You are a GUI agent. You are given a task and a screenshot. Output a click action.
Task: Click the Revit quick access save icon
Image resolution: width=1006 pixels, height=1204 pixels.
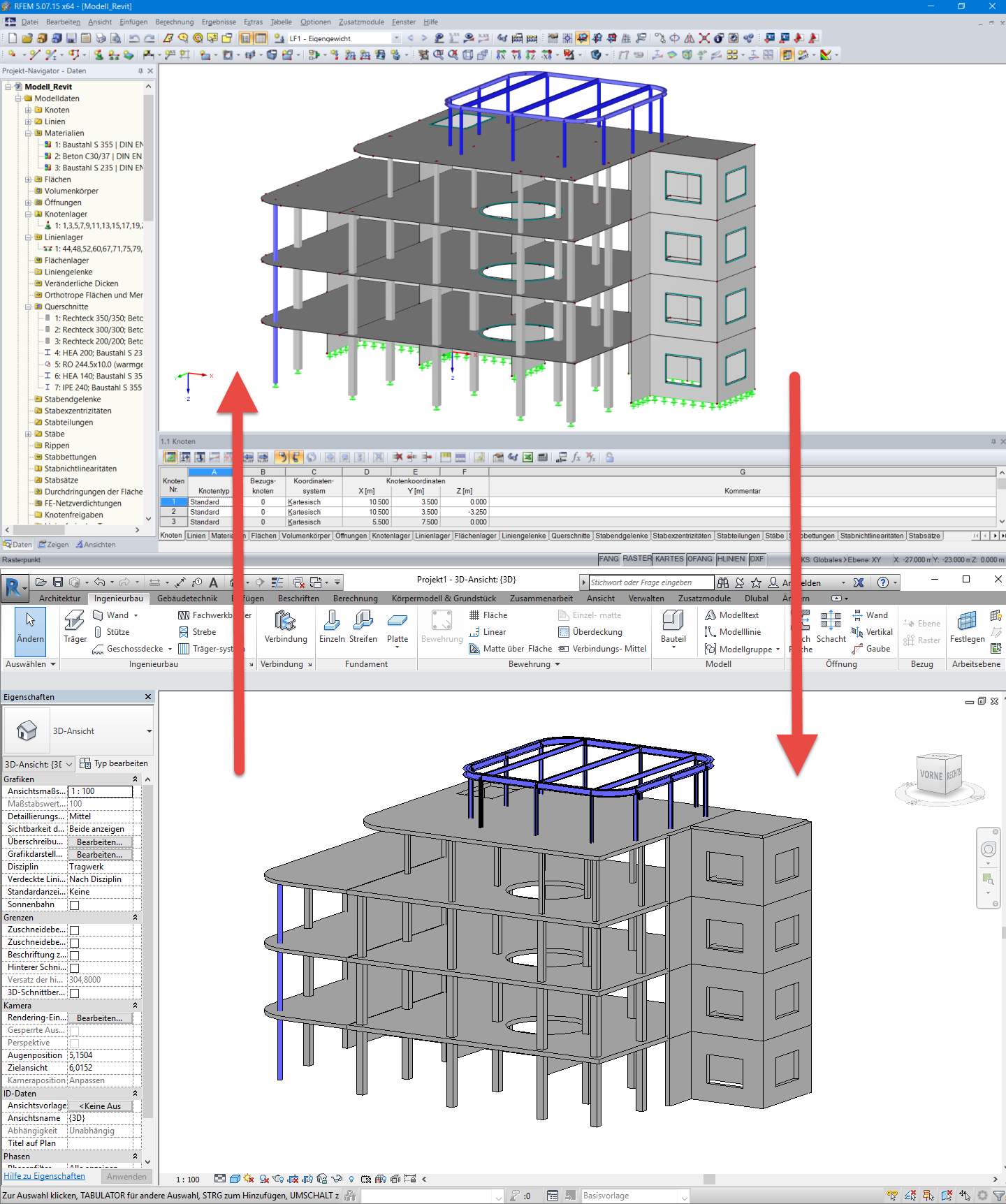coord(58,582)
